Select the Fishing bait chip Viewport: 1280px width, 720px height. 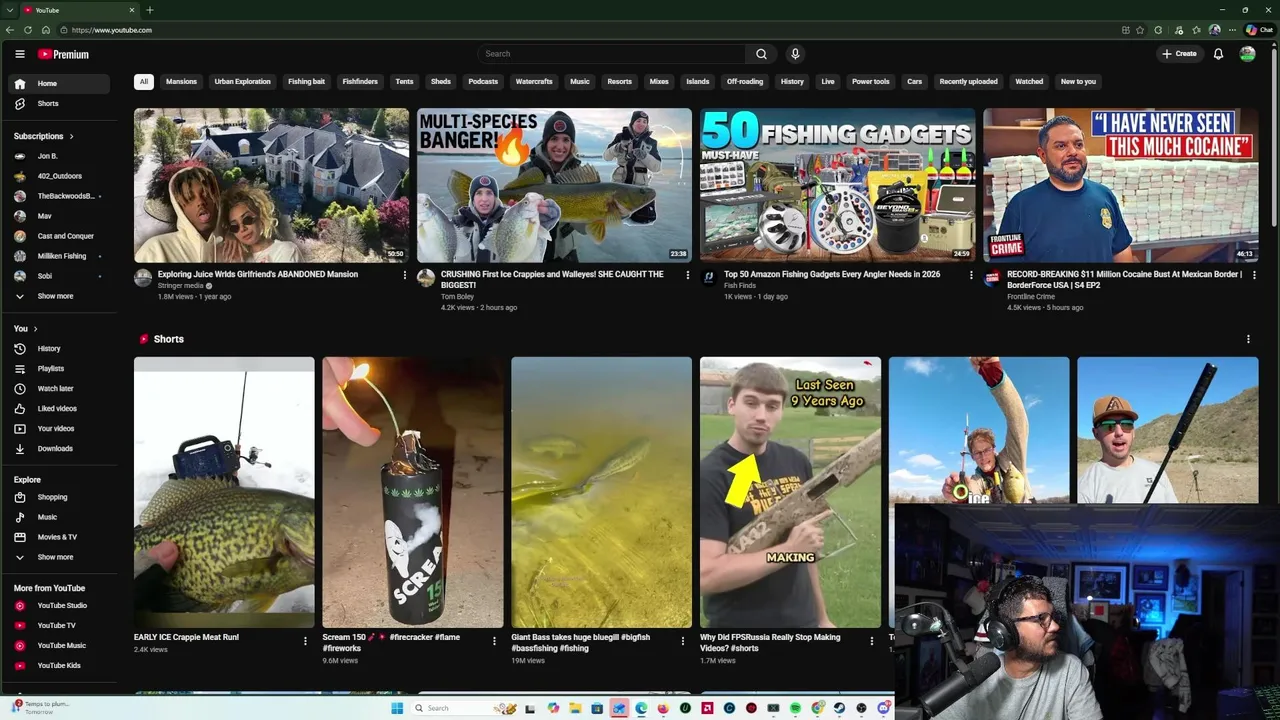[306, 82]
